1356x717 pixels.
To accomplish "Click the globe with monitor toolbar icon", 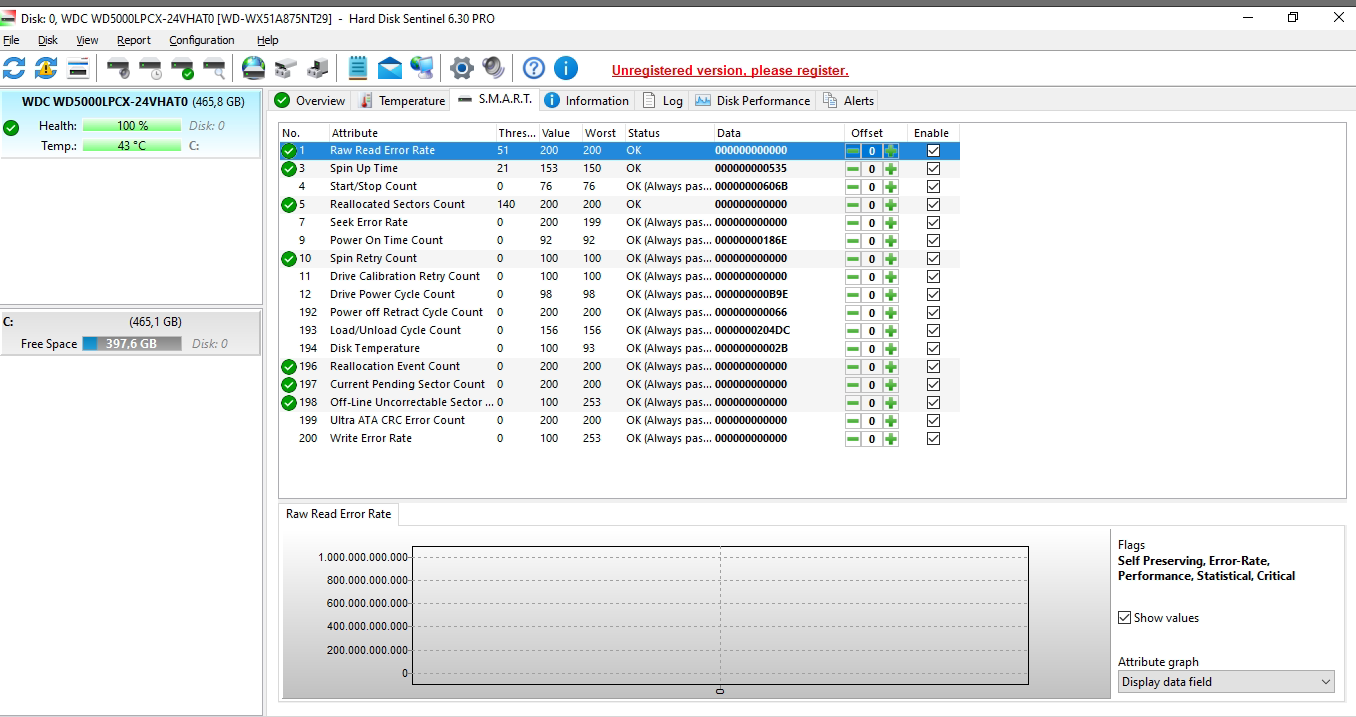I will [x=422, y=68].
